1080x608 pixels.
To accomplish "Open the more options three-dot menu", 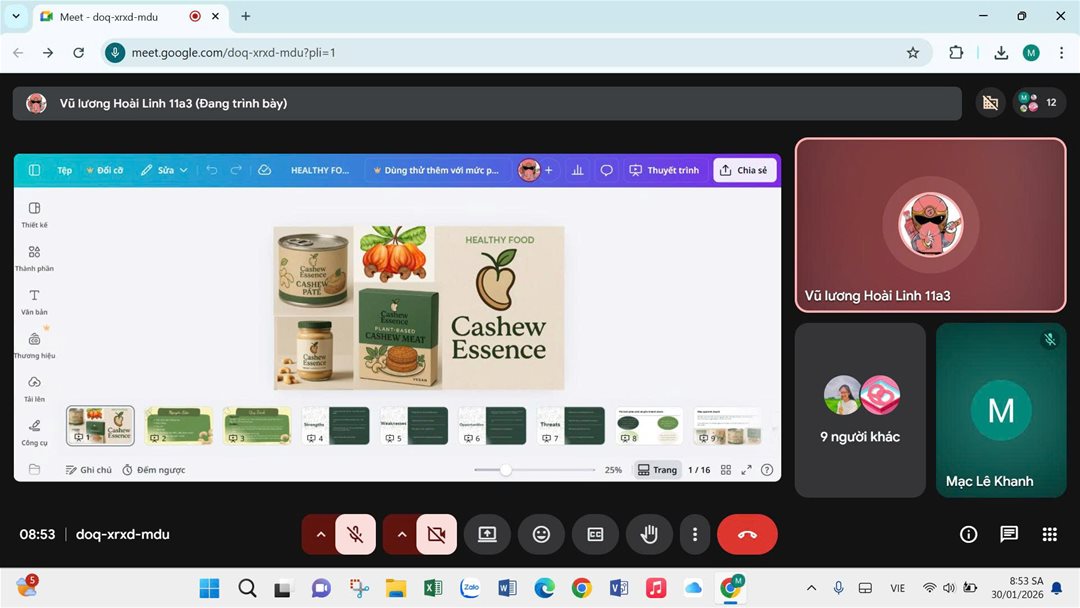I will point(695,534).
